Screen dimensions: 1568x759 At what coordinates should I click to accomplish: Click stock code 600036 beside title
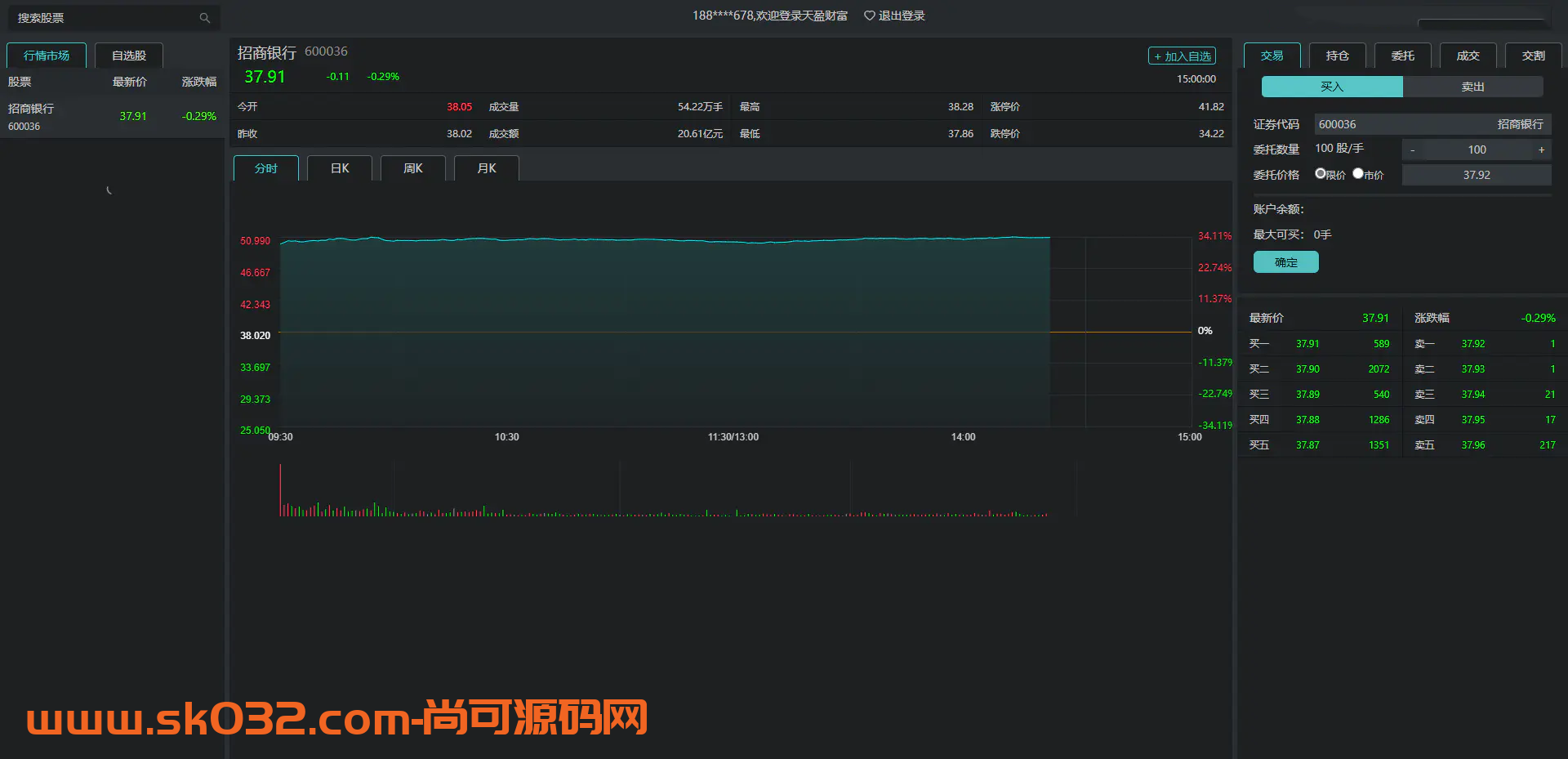326,51
